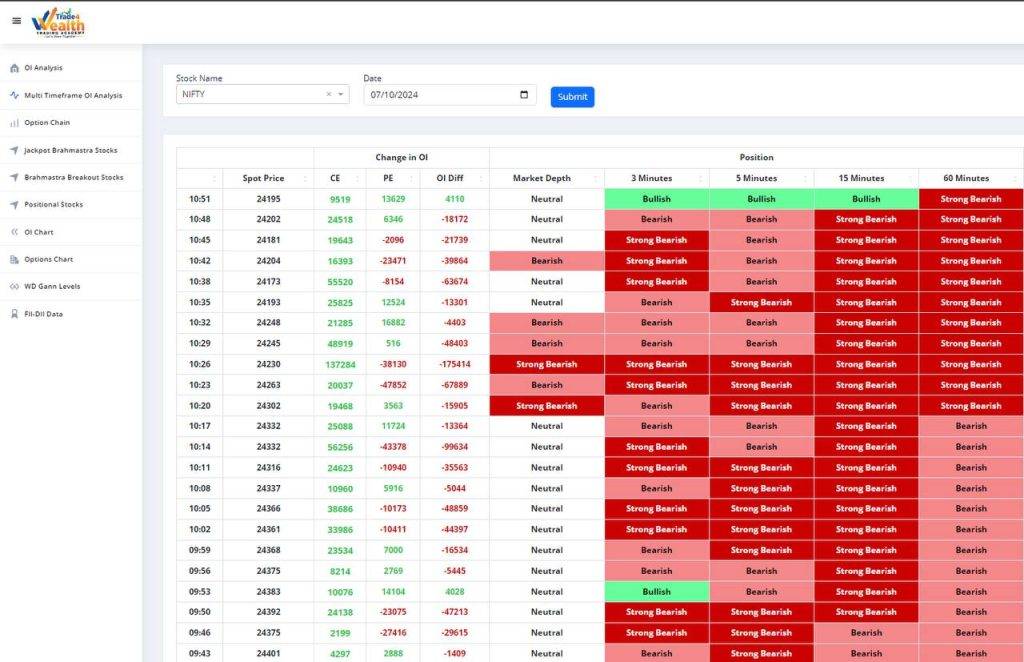
Task: Click the date input showing 07/10/2024
Action: (x=440, y=95)
